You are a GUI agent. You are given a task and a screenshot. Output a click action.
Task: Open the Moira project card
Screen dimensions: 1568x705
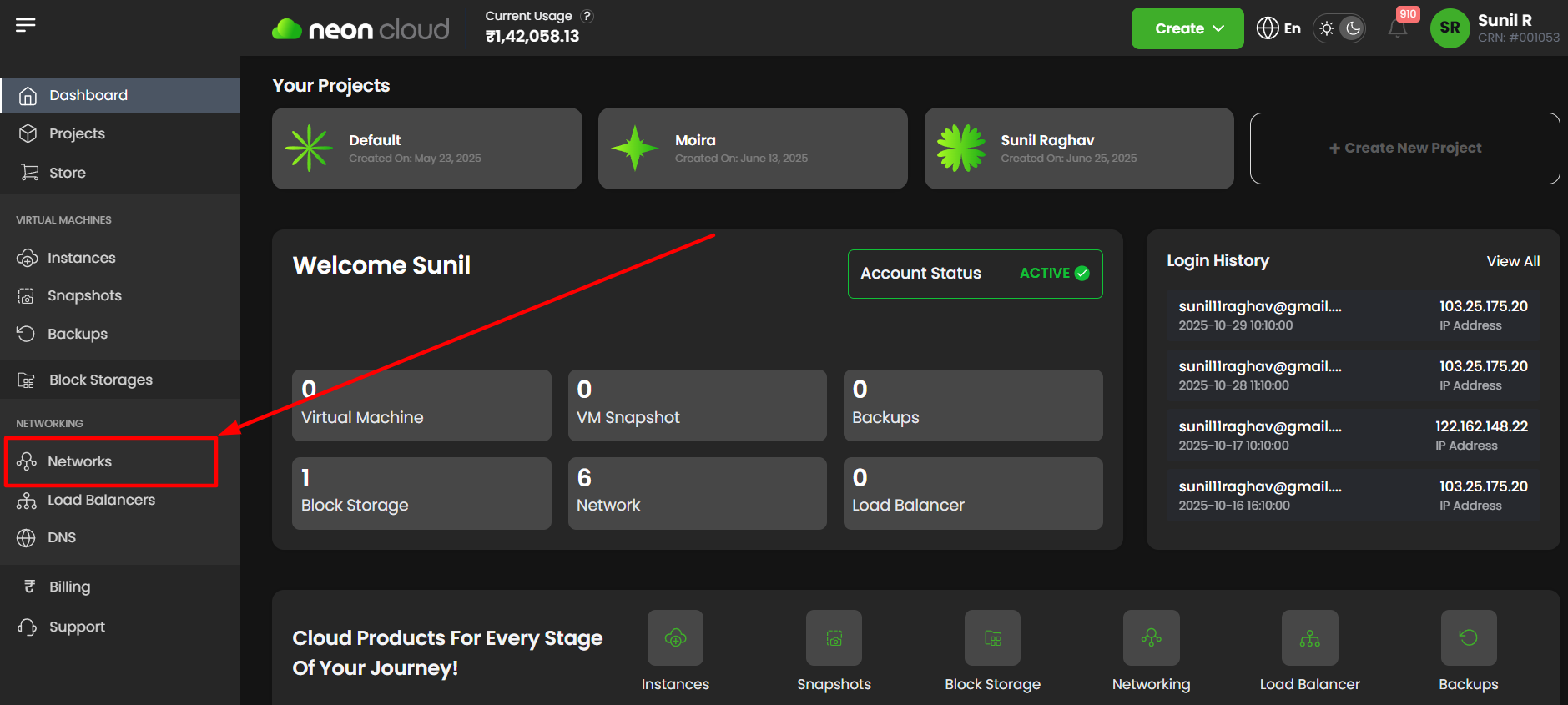click(752, 149)
